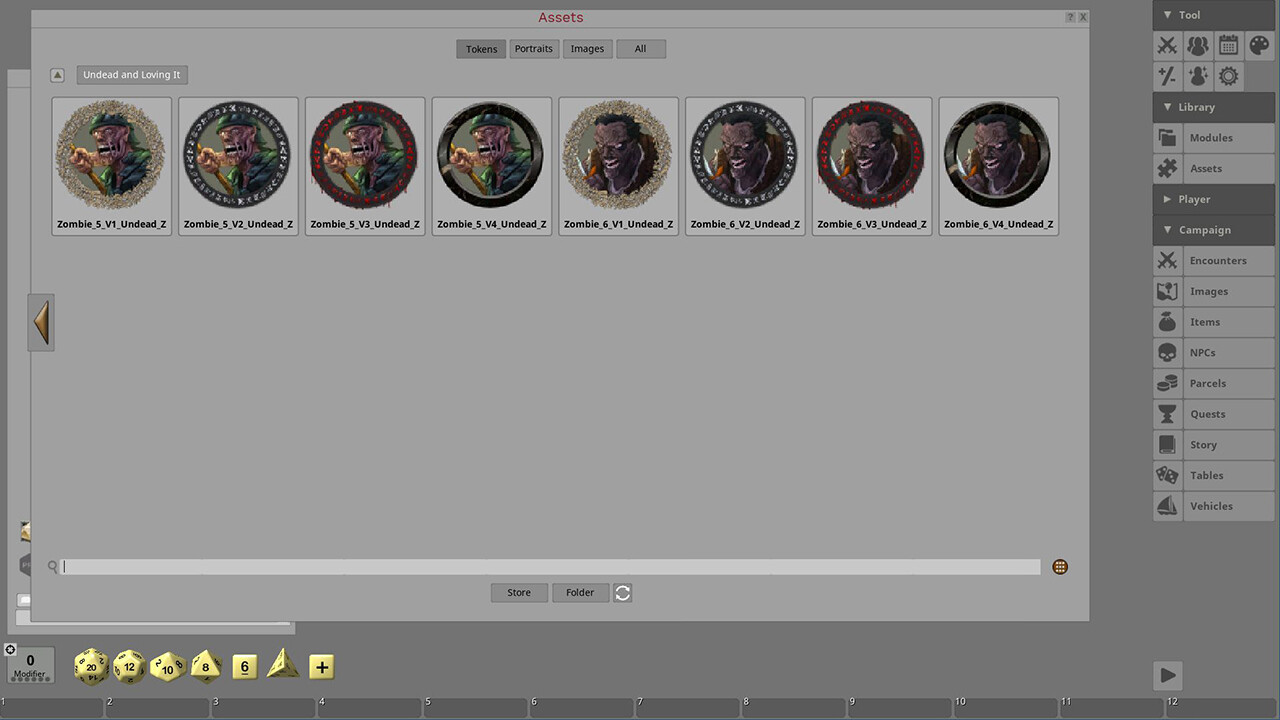Switch to the Portraits tab
This screenshot has width=1280, height=720.
pyautogui.click(x=533, y=48)
